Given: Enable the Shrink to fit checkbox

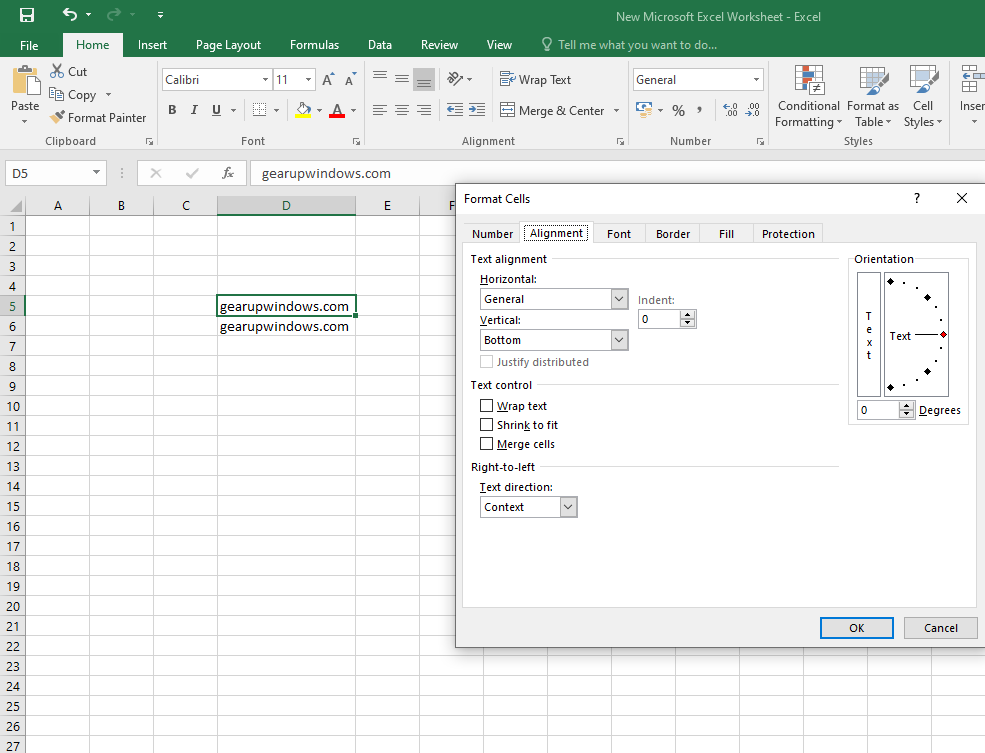Looking at the screenshot, I should (x=486, y=425).
